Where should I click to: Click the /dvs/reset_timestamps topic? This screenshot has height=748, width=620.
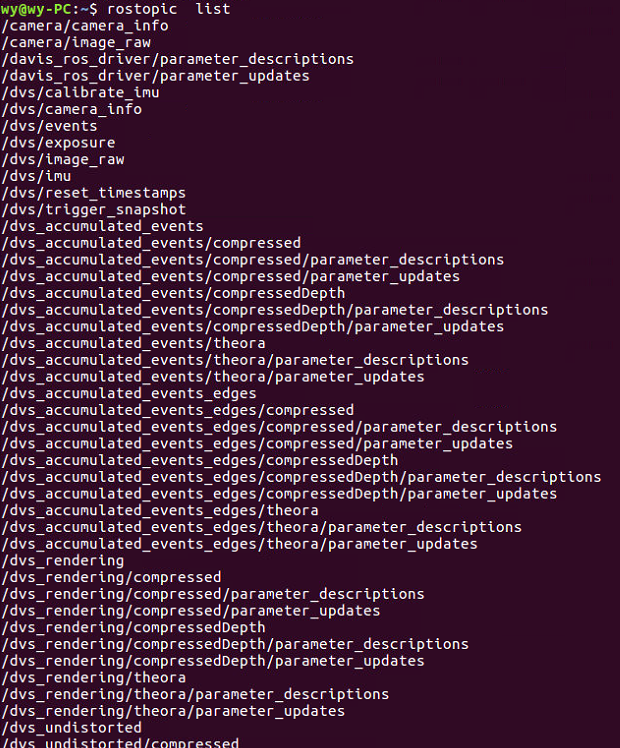[94, 193]
